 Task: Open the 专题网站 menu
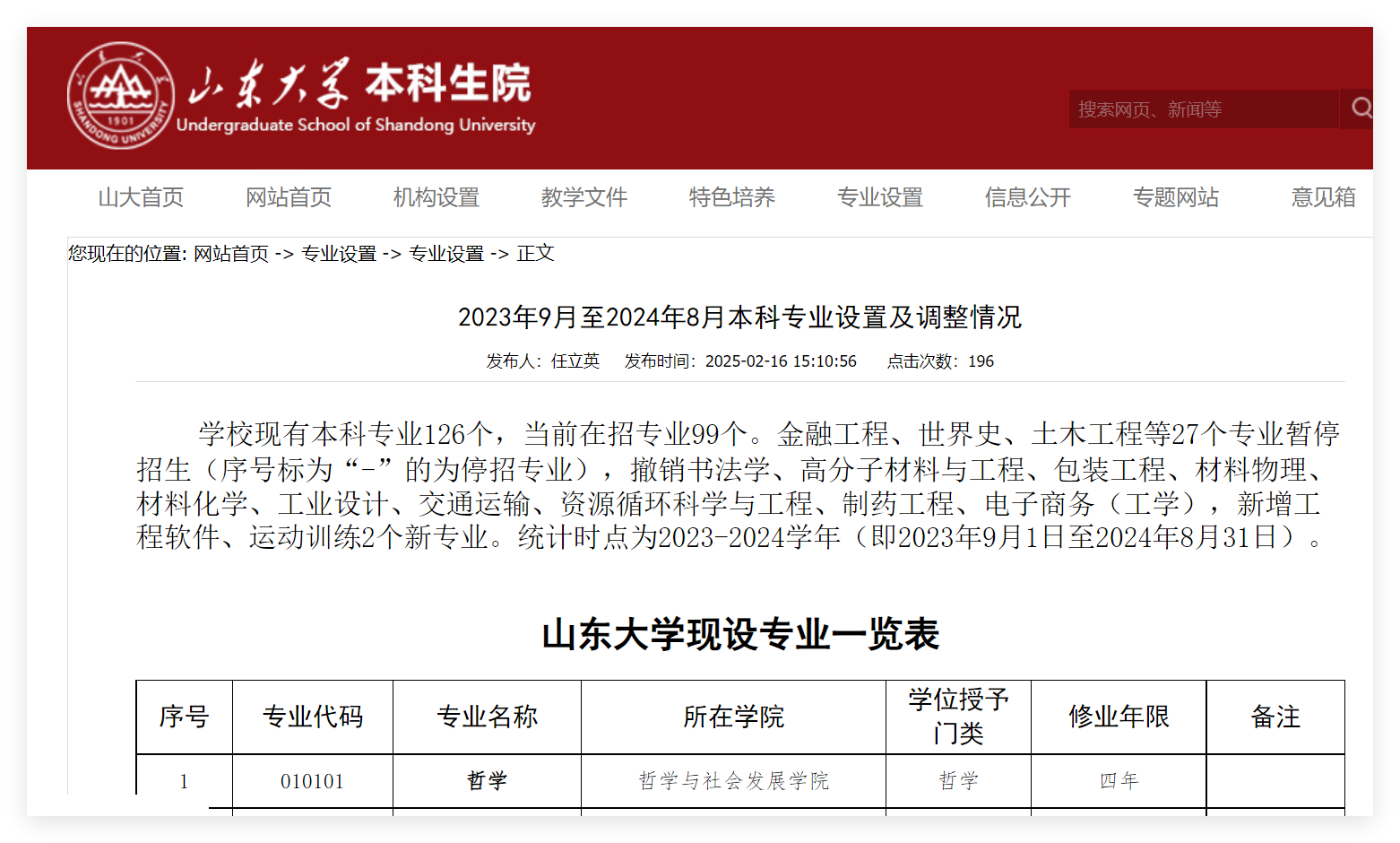pos(1176,197)
